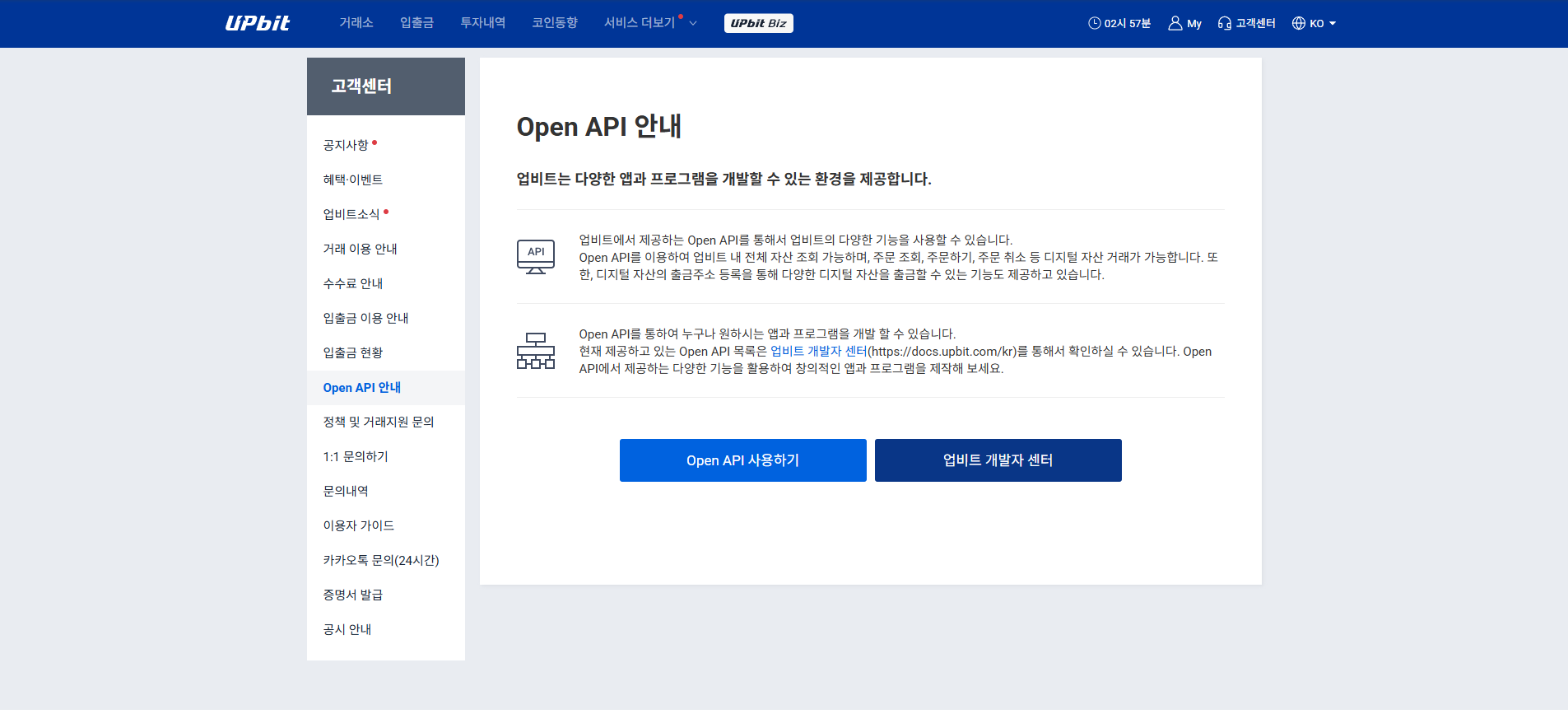Open 카카오톡 문의(24시간)

click(x=380, y=560)
